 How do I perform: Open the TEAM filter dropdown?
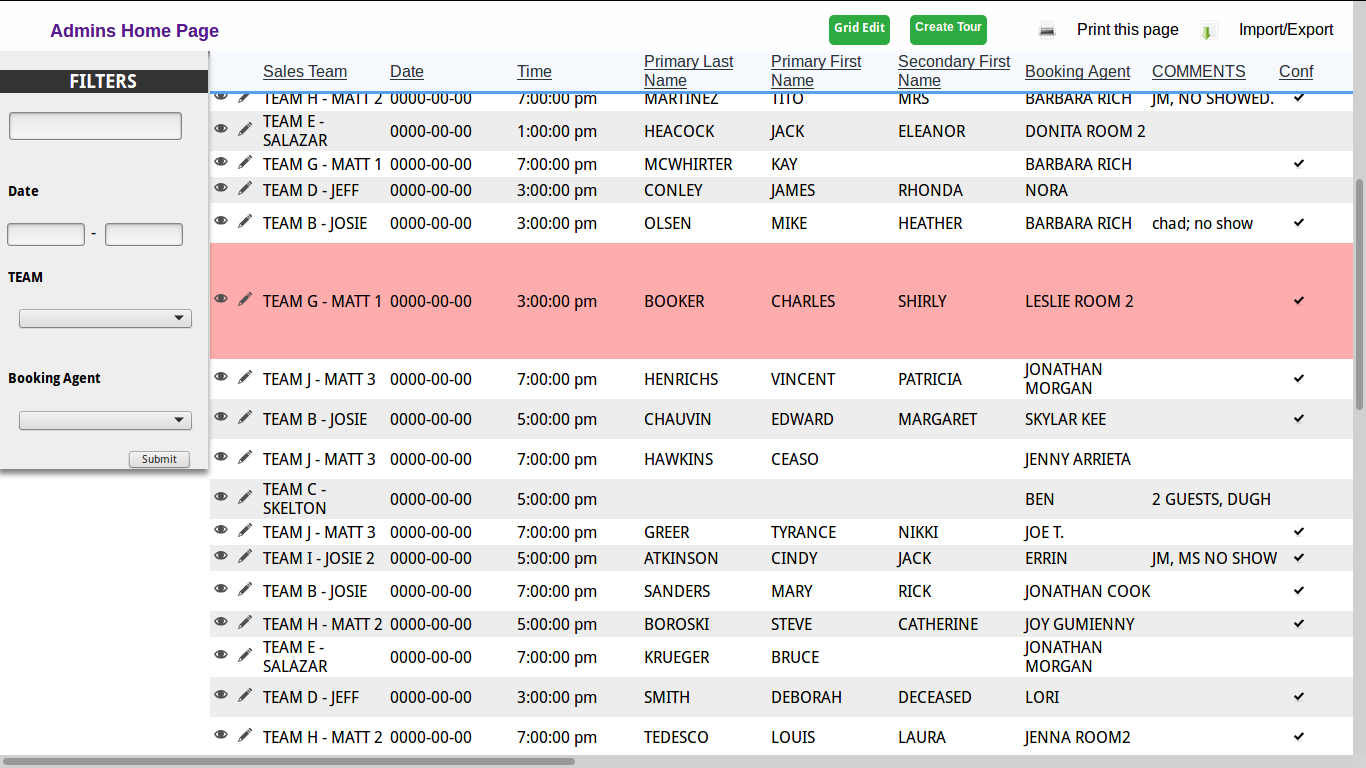pos(105,319)
